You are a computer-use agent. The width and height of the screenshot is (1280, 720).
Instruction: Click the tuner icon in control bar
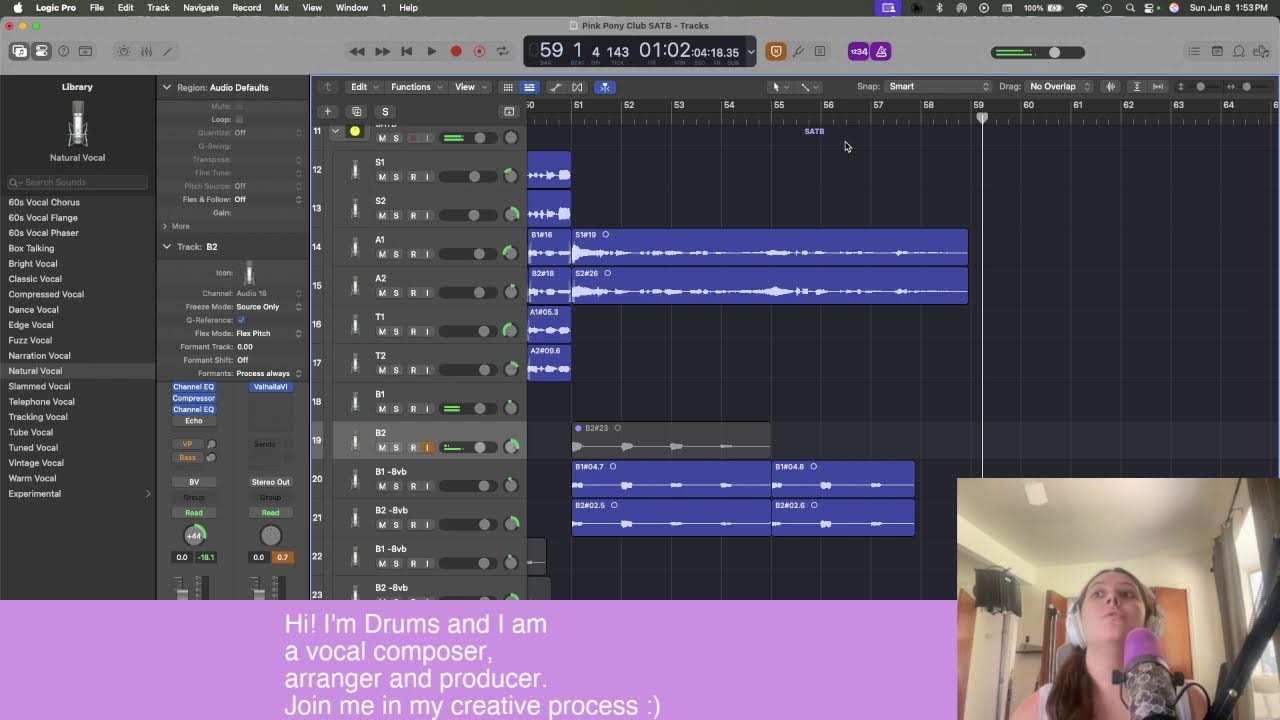[x=798, y=51]
